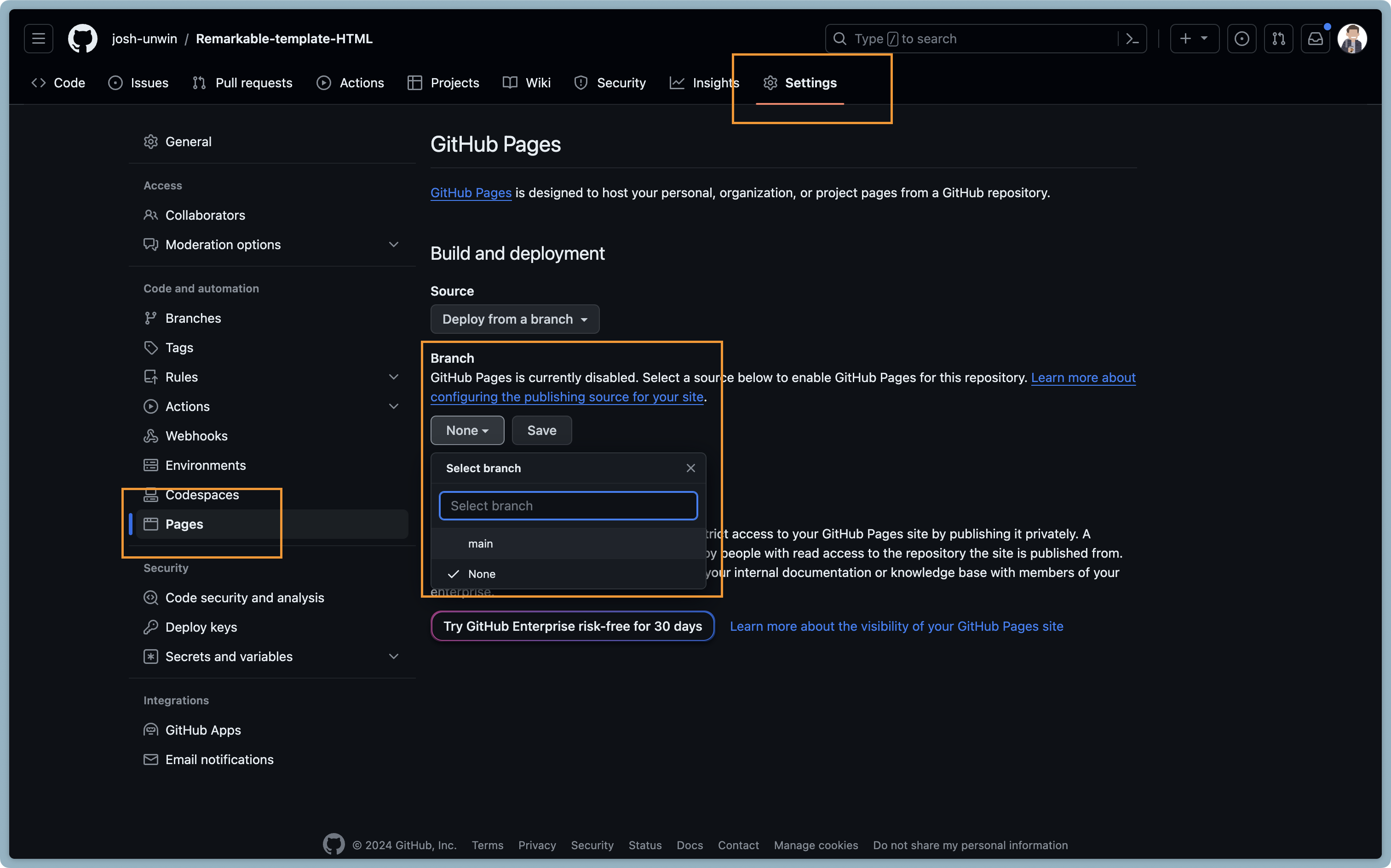Open Deploy keys settings
Viewport: 1391px width, 868px height.
coord(272,627)
